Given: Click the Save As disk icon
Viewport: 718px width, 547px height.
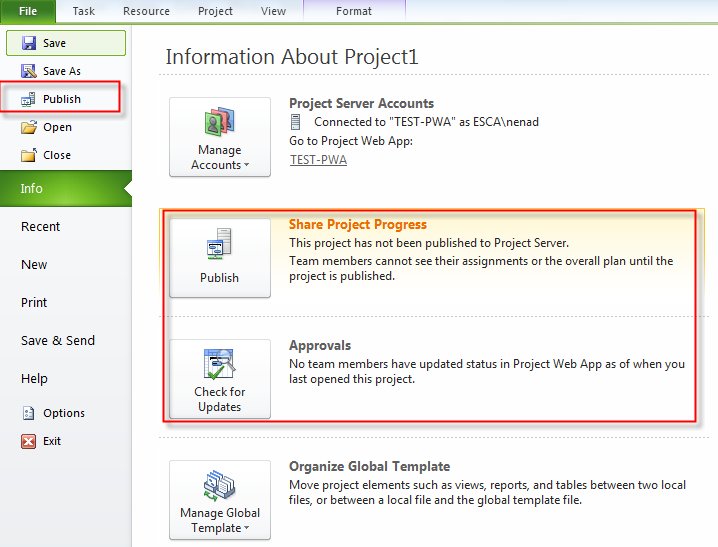Looking at the screenshot, I should (x=28, y=72).
